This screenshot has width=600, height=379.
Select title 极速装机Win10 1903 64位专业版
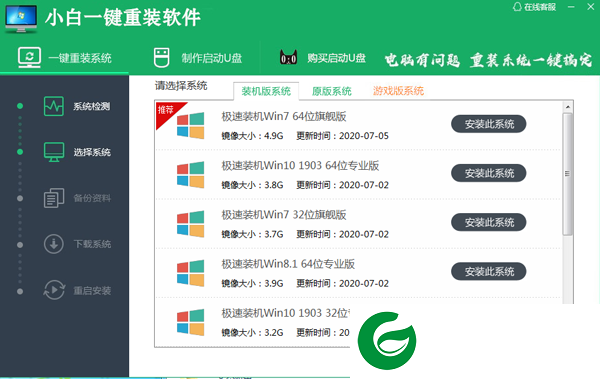pyautogui.click(x=300, y=165)
